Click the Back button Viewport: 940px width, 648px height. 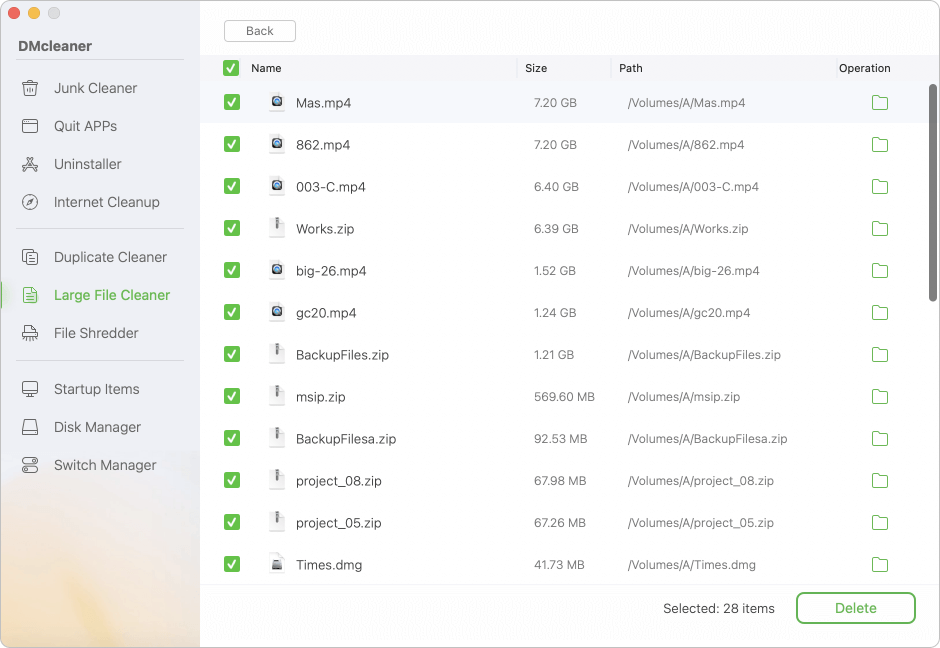pos(259,31)
